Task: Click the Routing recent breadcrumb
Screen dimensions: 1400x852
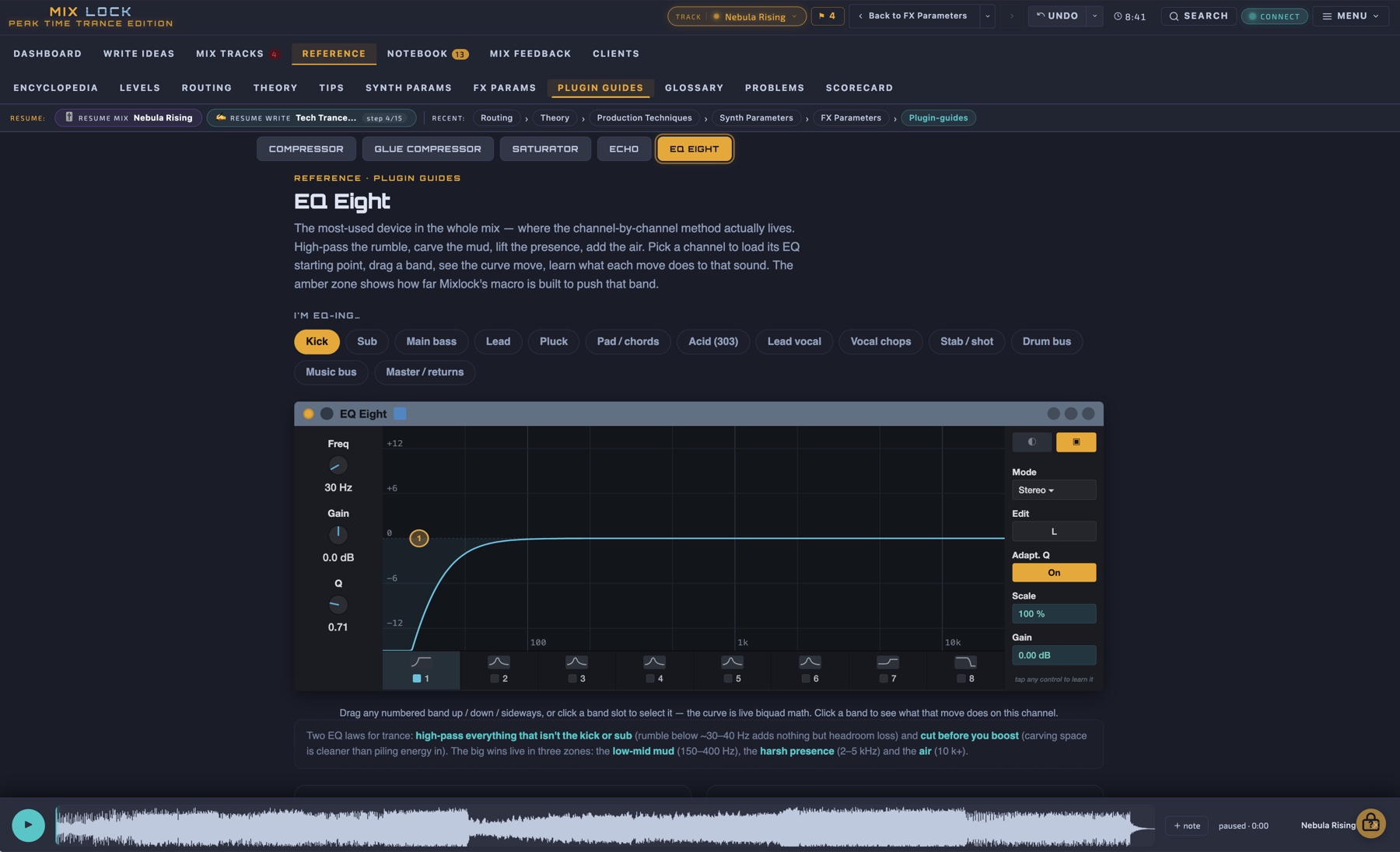Action: pos(496,118)
